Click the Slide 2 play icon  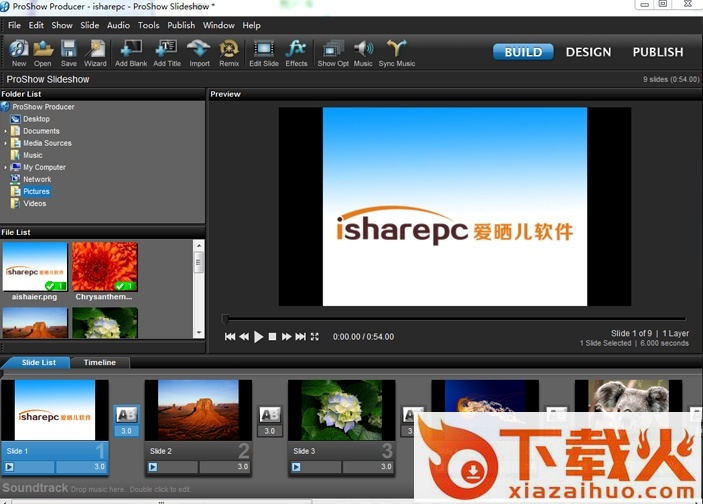pos(153,467)
